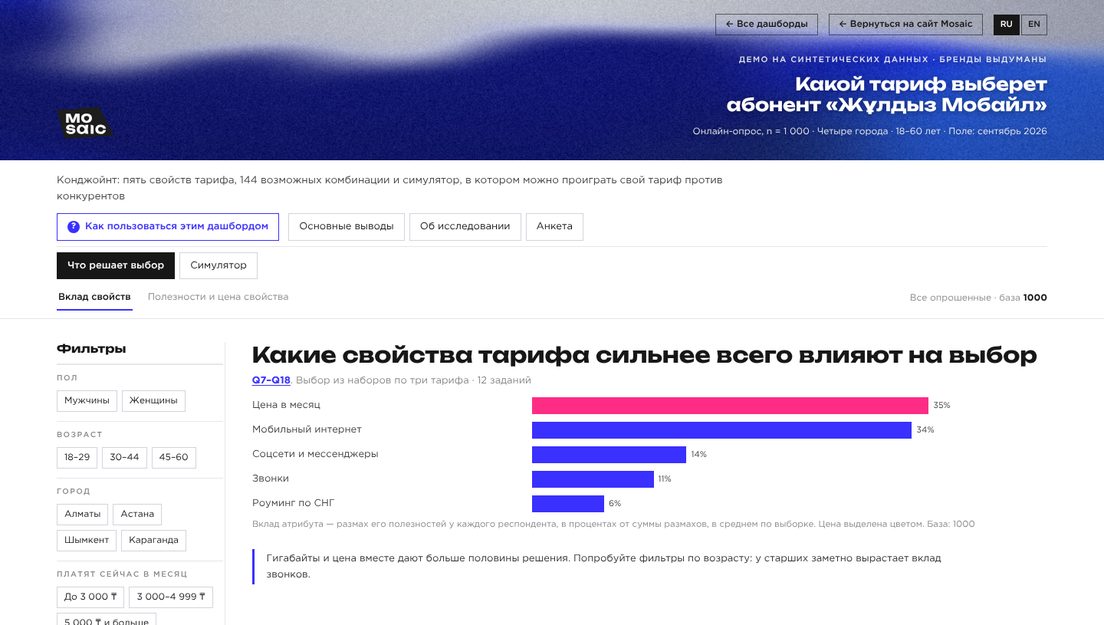
Task: Filter by city Караганда
Action: [x=153, y=540]
